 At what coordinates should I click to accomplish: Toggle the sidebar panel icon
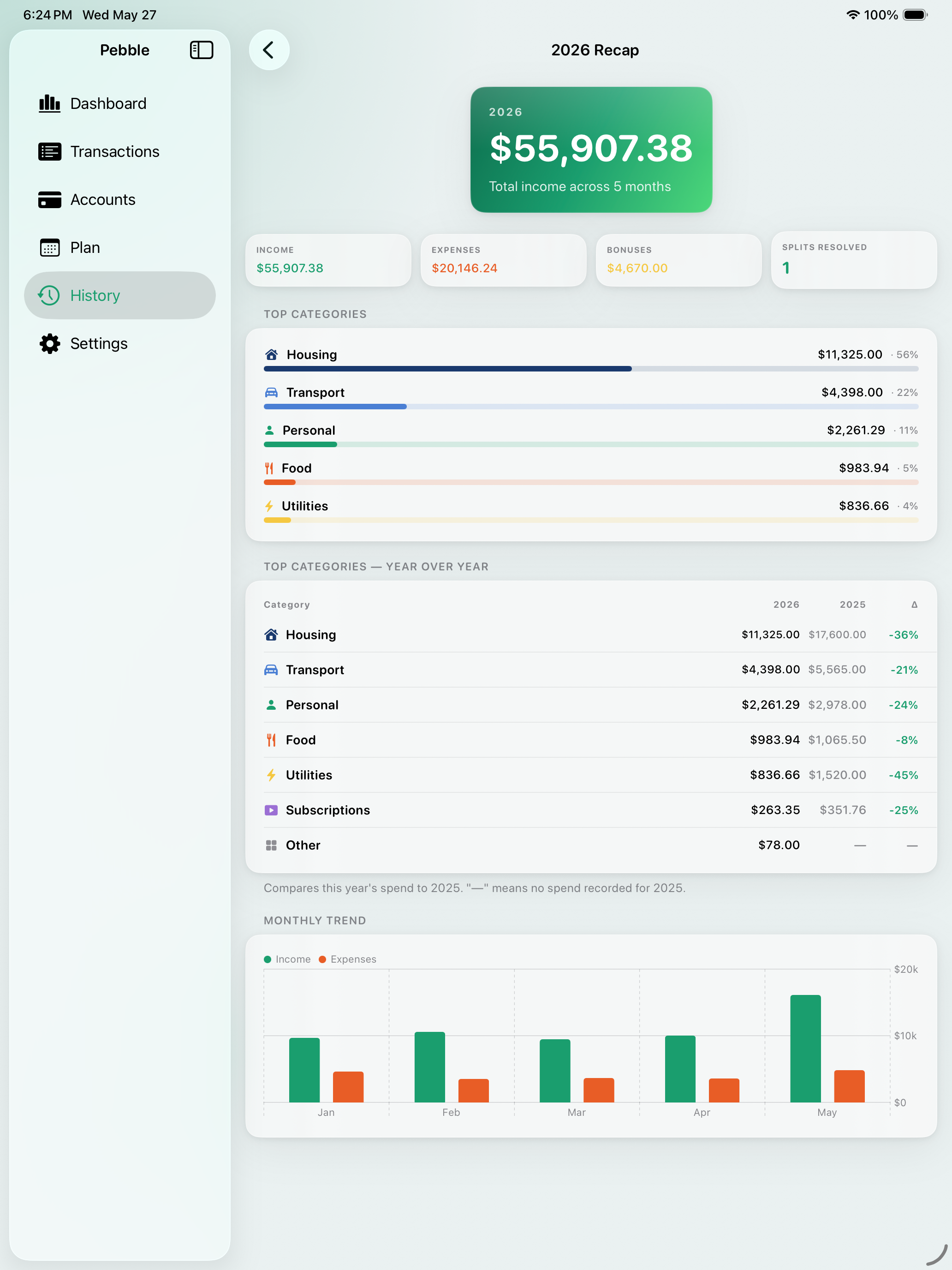point(202,50)
